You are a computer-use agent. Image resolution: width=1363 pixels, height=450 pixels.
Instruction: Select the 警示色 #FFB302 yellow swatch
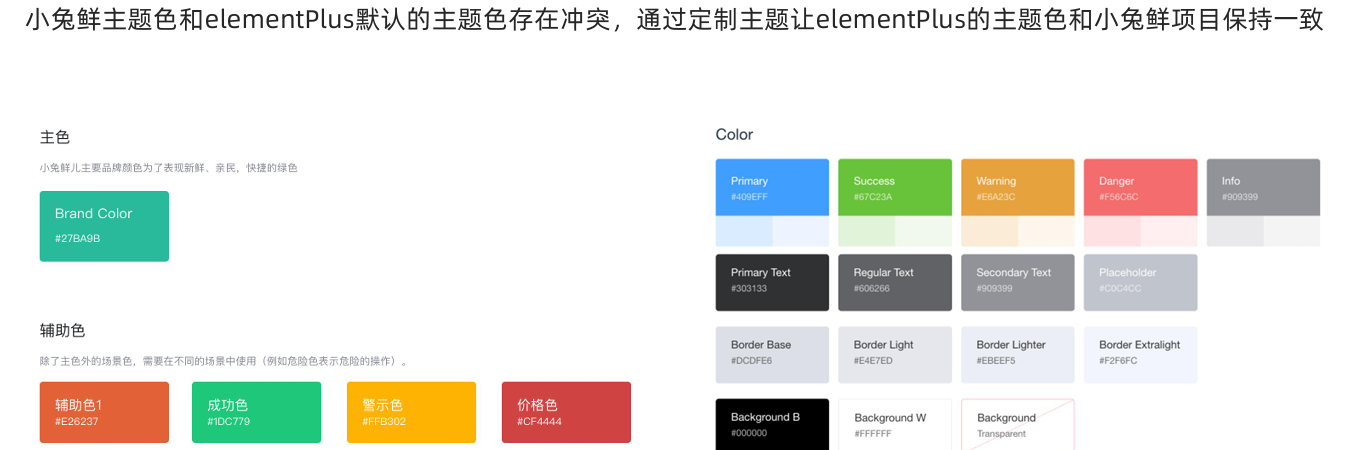411,412
